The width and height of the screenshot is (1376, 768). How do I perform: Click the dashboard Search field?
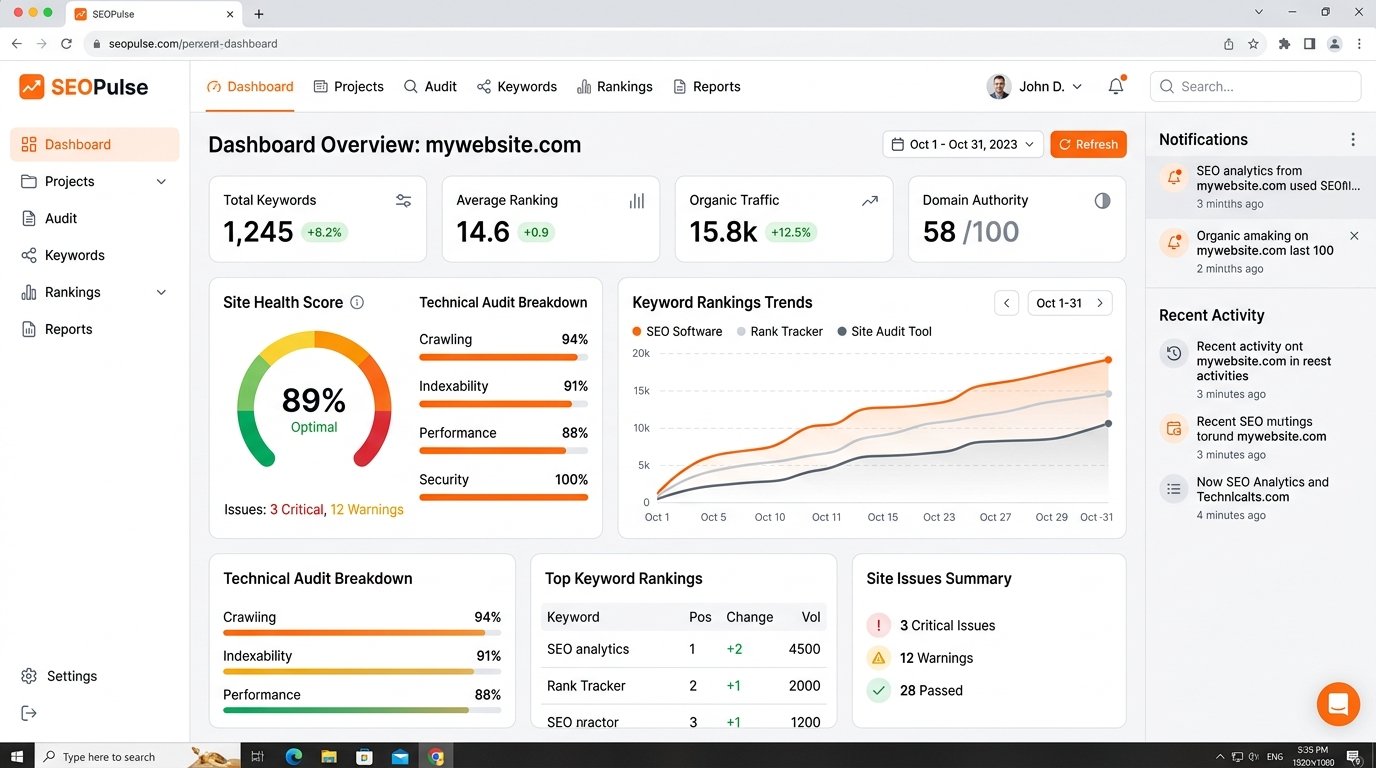pos(1255,87)
